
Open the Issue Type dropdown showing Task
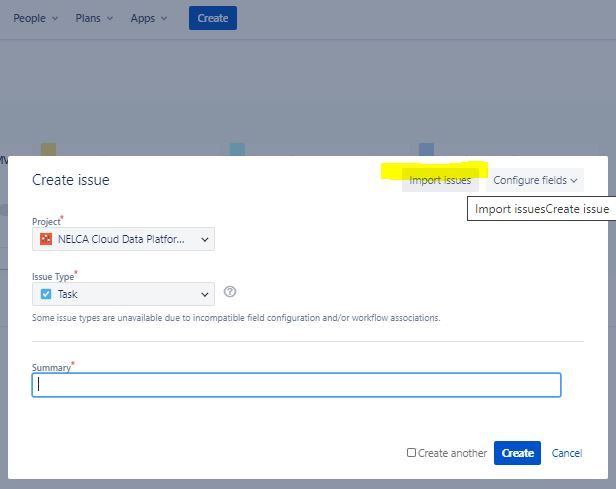pos(123,294)
